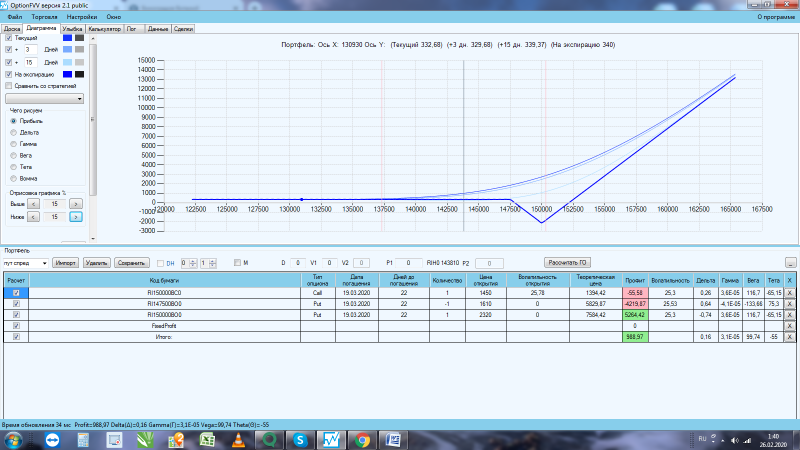Uncheck the На экспирацию curve checkbox
Image resolution: width=800 pixels, height=450 pixels.
click(9, 74)
